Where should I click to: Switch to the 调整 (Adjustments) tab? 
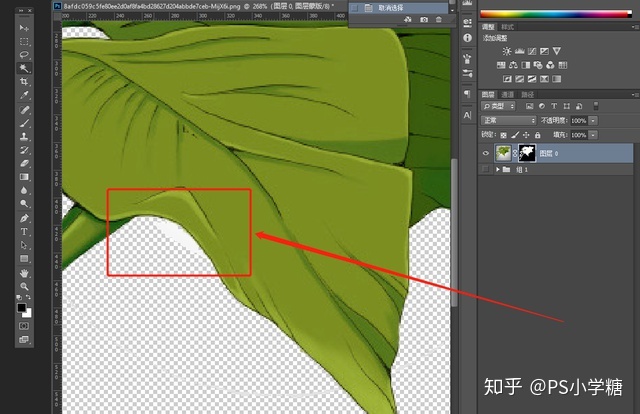[488, 27]
